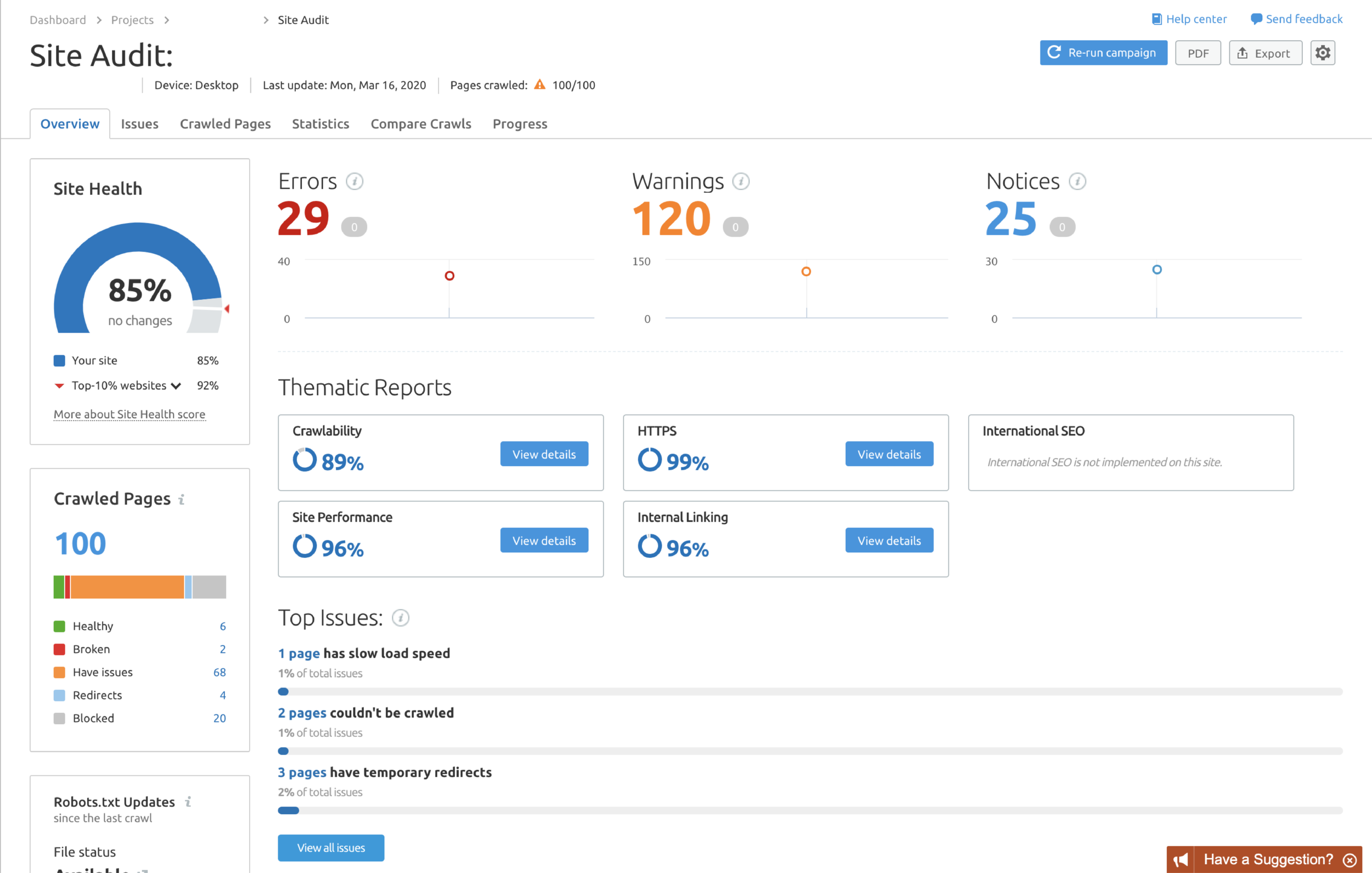This screenshot has width=1372, height=873.
Task: Click the Crawled Pages info icon
Action: tap(182, 500)
